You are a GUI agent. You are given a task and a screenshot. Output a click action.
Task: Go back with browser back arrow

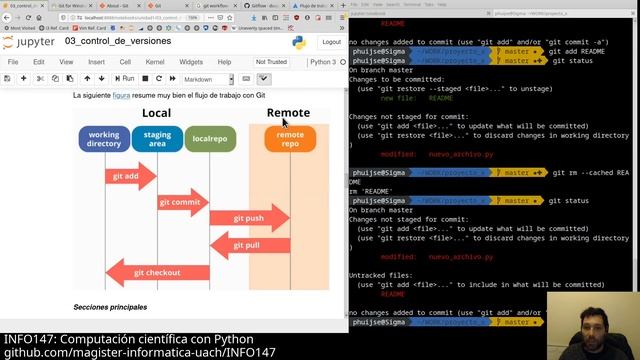[x=7, y=18]
